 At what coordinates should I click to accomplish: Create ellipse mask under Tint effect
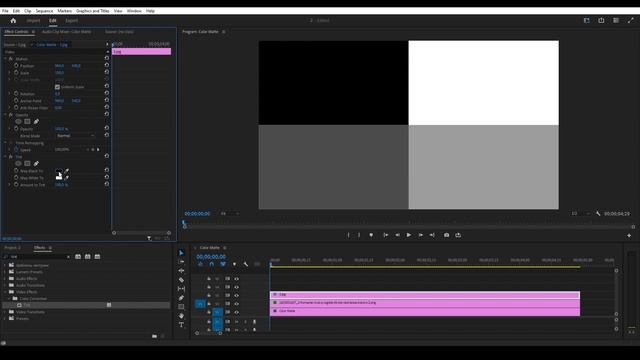[18, 164]
